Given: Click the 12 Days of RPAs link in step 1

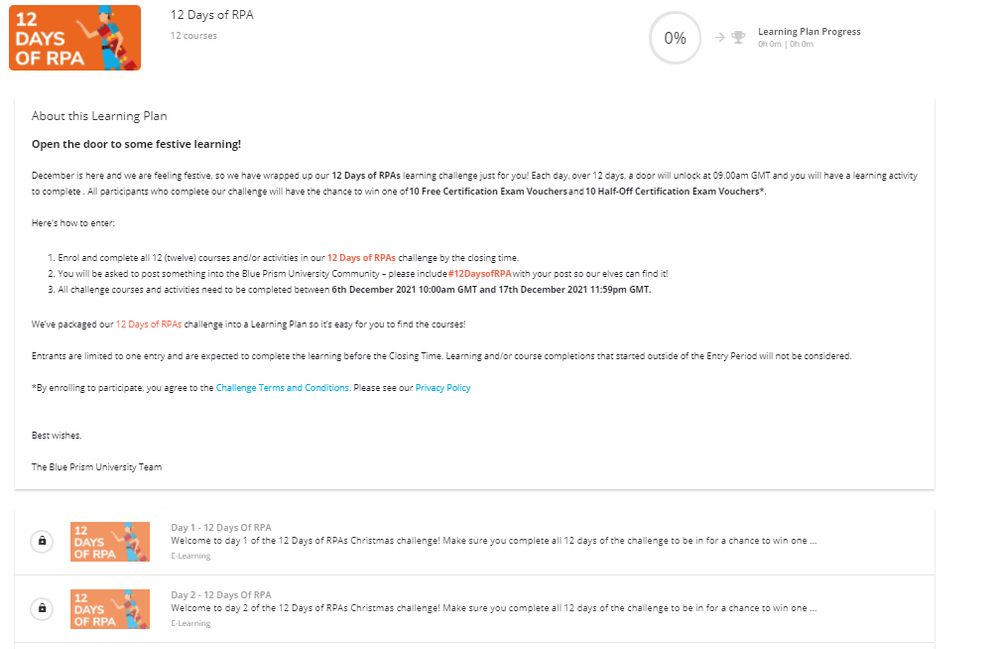Looking at the screenshot, I should click(x=361, y=258).
